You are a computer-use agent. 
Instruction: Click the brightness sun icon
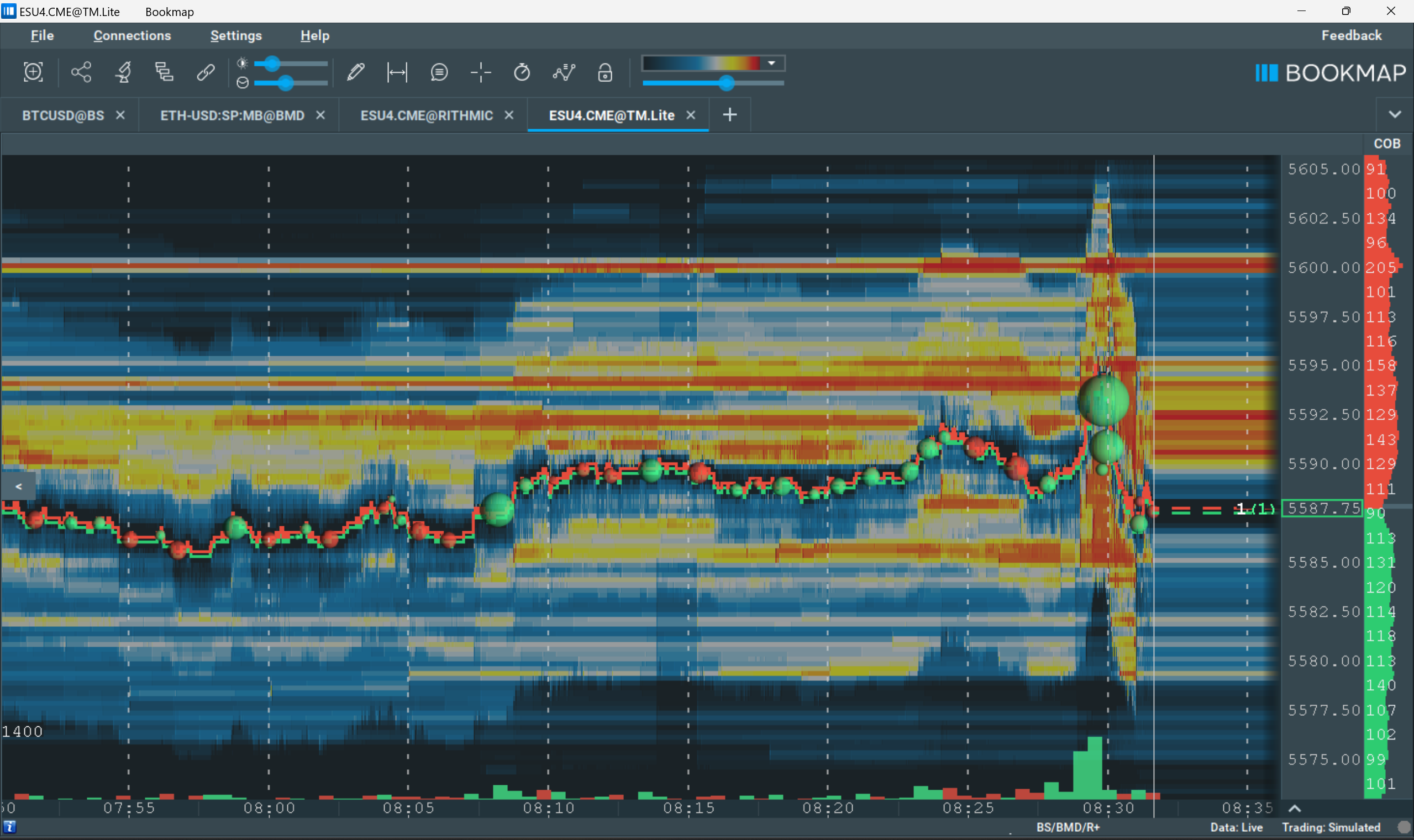tap(242, 63)
